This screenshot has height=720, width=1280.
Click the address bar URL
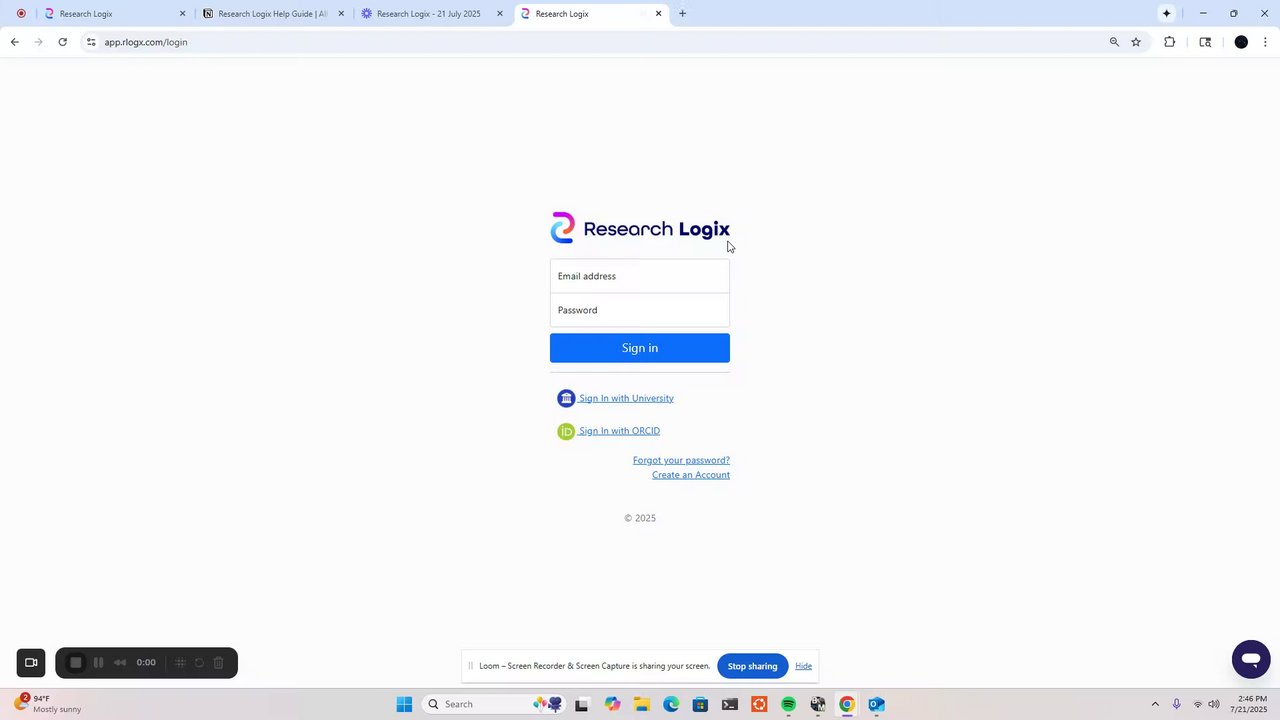[146, 42]
